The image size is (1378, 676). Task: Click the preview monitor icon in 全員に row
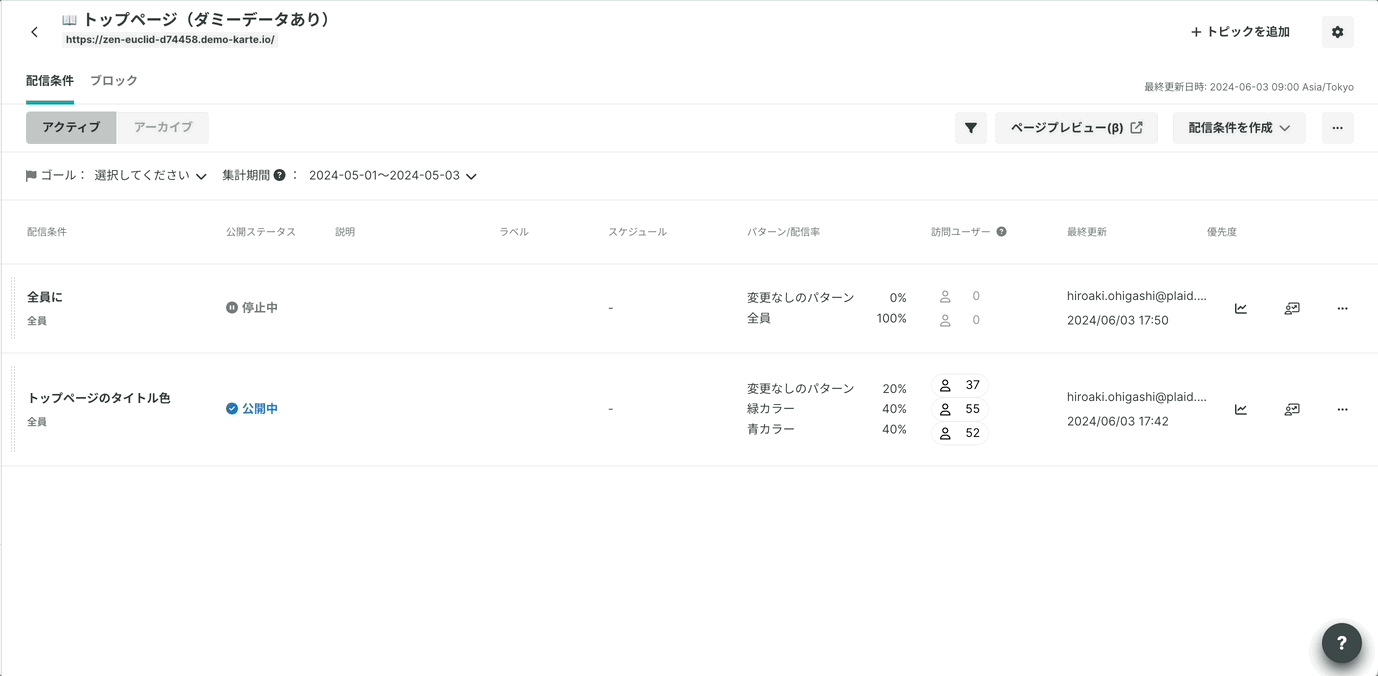click(x=1292, y=309)
